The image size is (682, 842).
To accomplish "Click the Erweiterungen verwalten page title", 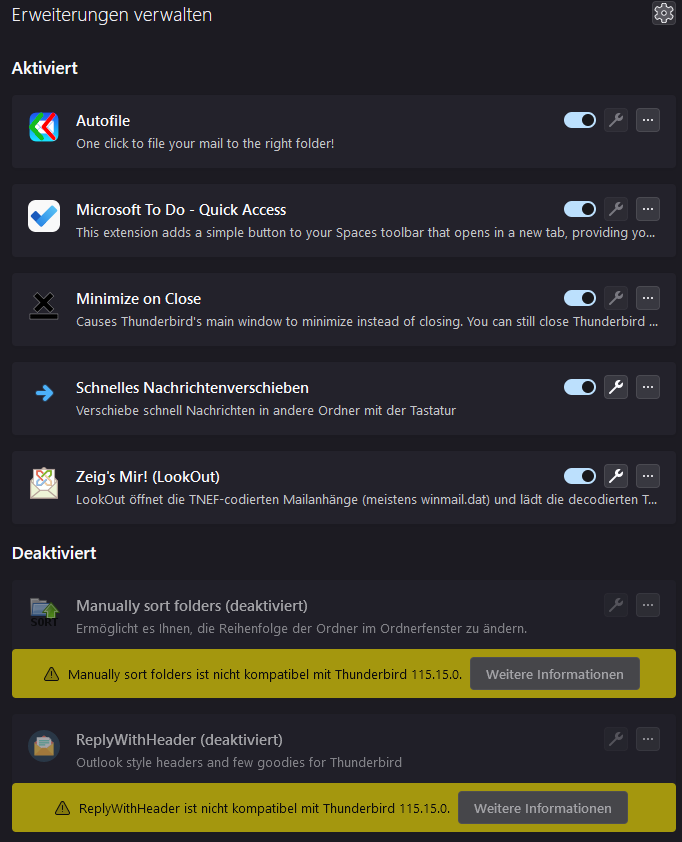I will [112, 15].
